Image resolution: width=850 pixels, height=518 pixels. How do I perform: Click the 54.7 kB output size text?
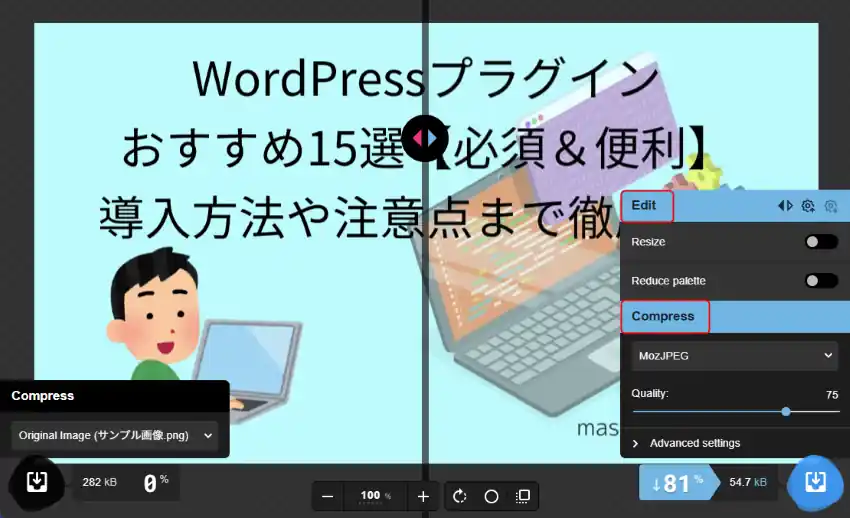click(x=748, y=482)
